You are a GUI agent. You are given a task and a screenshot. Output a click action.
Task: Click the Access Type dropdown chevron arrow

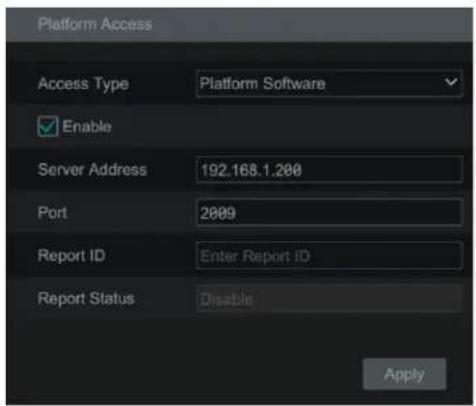point(451,82)
